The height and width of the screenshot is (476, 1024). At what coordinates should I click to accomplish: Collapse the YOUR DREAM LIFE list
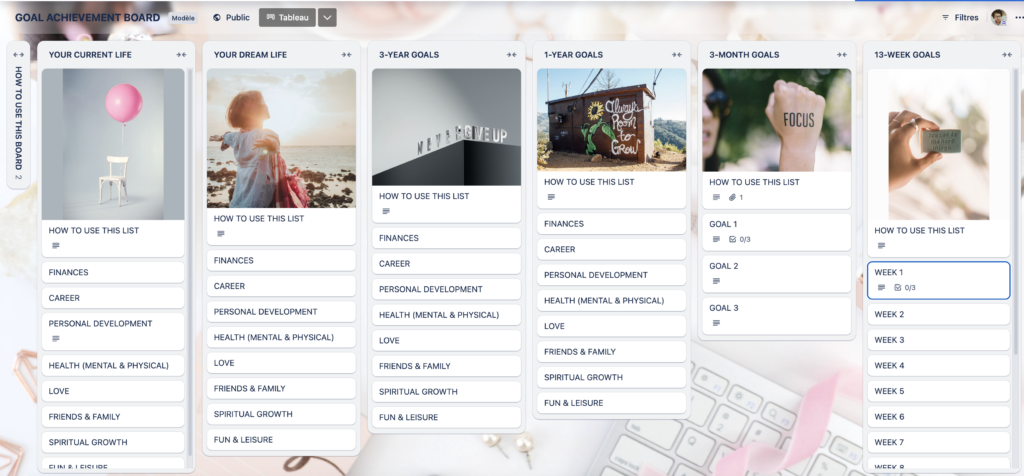click(x=346, y=55)
